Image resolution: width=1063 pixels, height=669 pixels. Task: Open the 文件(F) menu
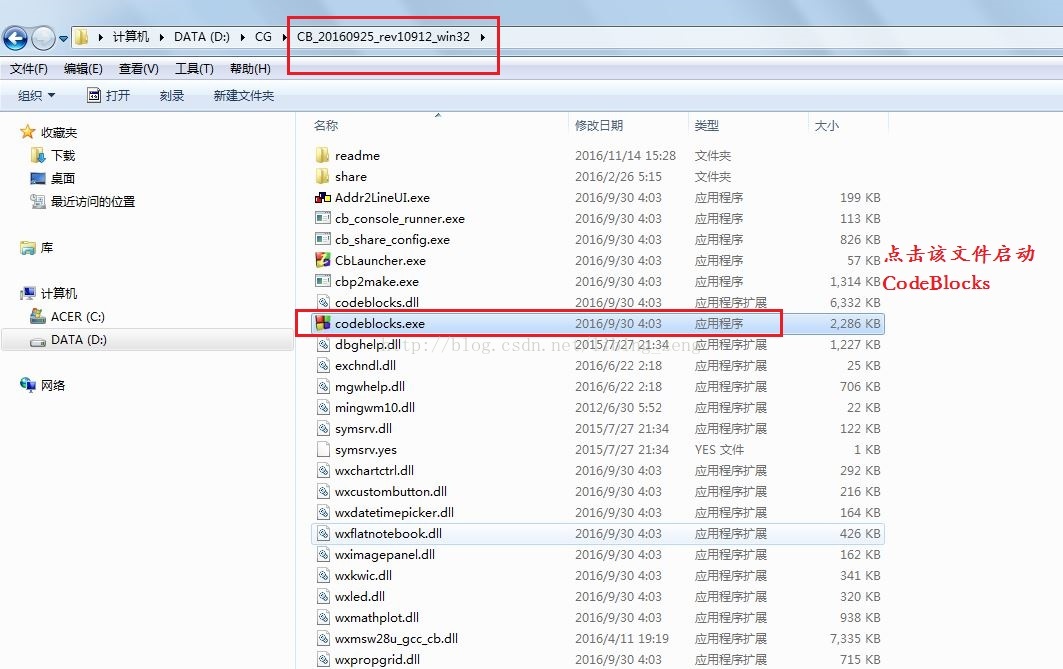coord(28,68)
